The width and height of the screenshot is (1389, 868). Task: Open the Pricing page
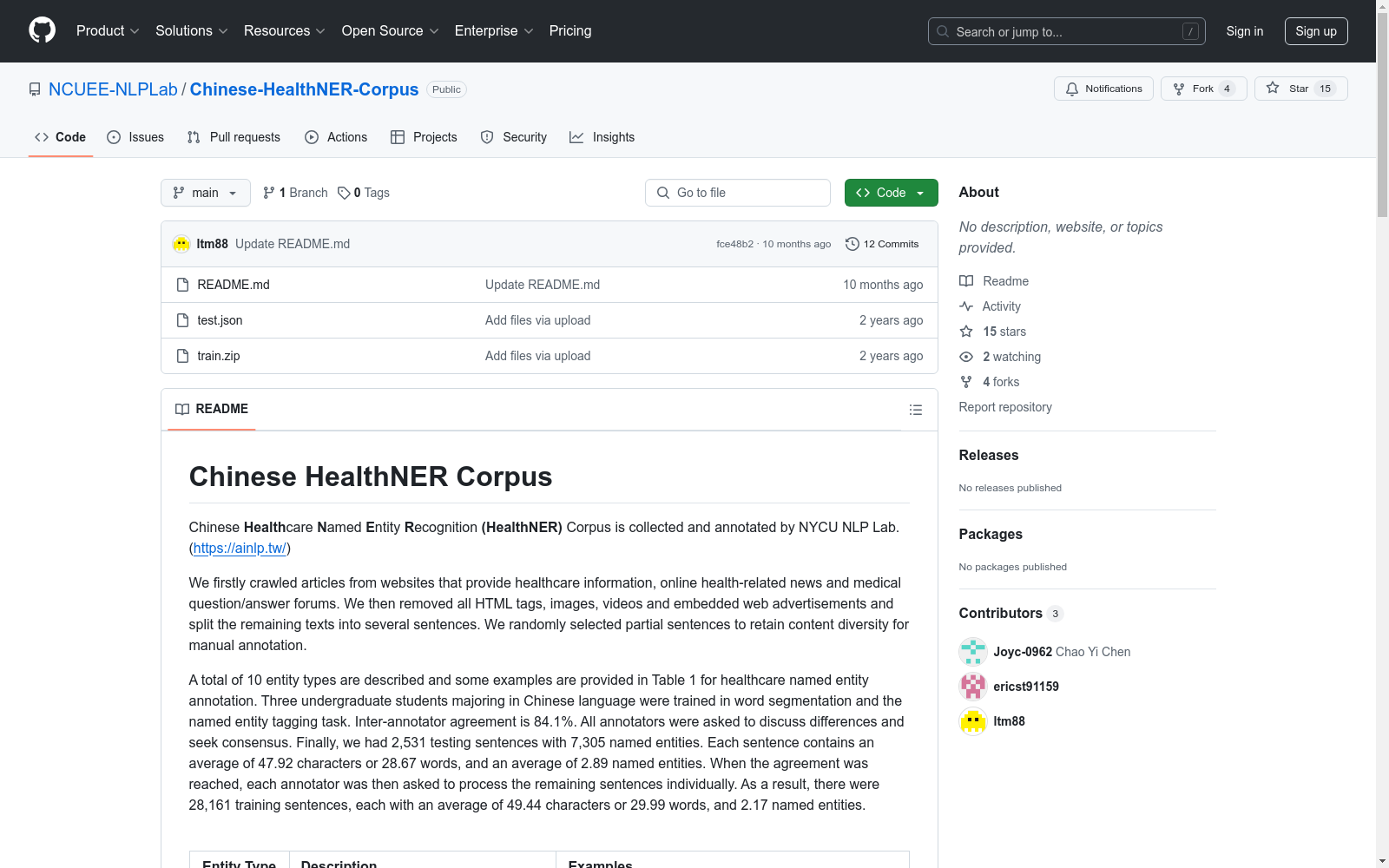(570, 31)
